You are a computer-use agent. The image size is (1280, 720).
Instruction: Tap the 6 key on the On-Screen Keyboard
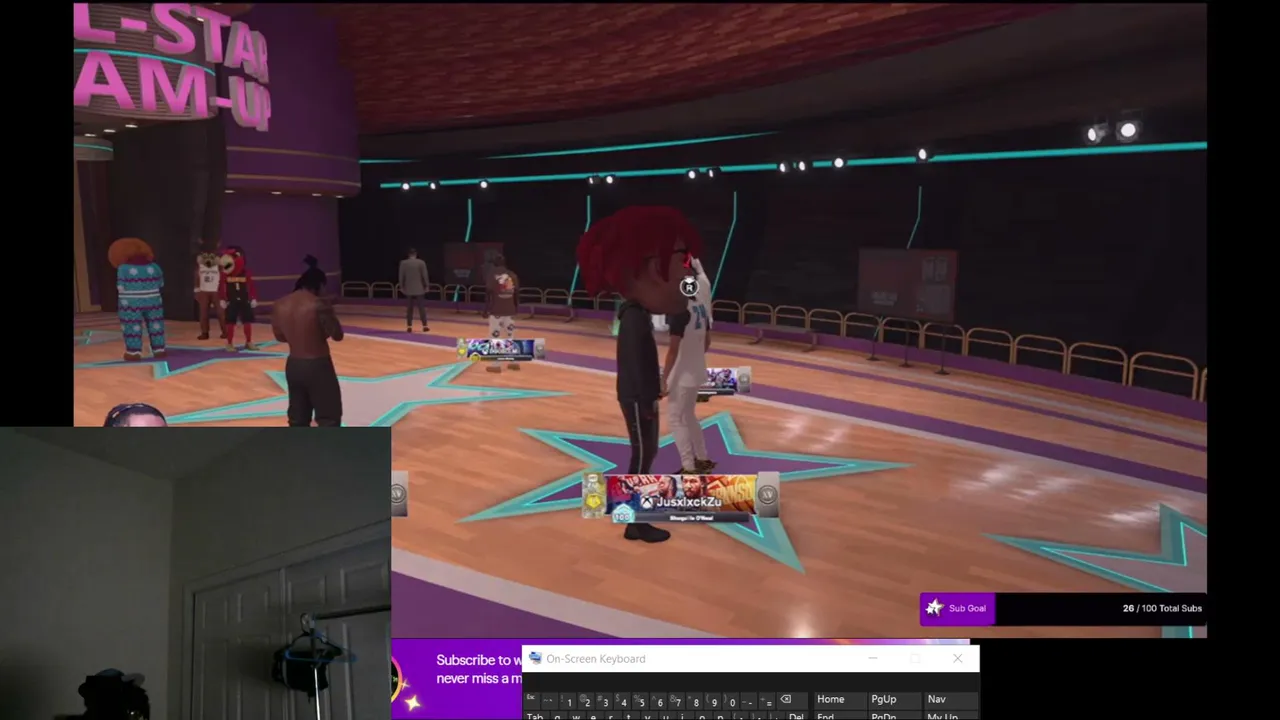tap(659, 700)
